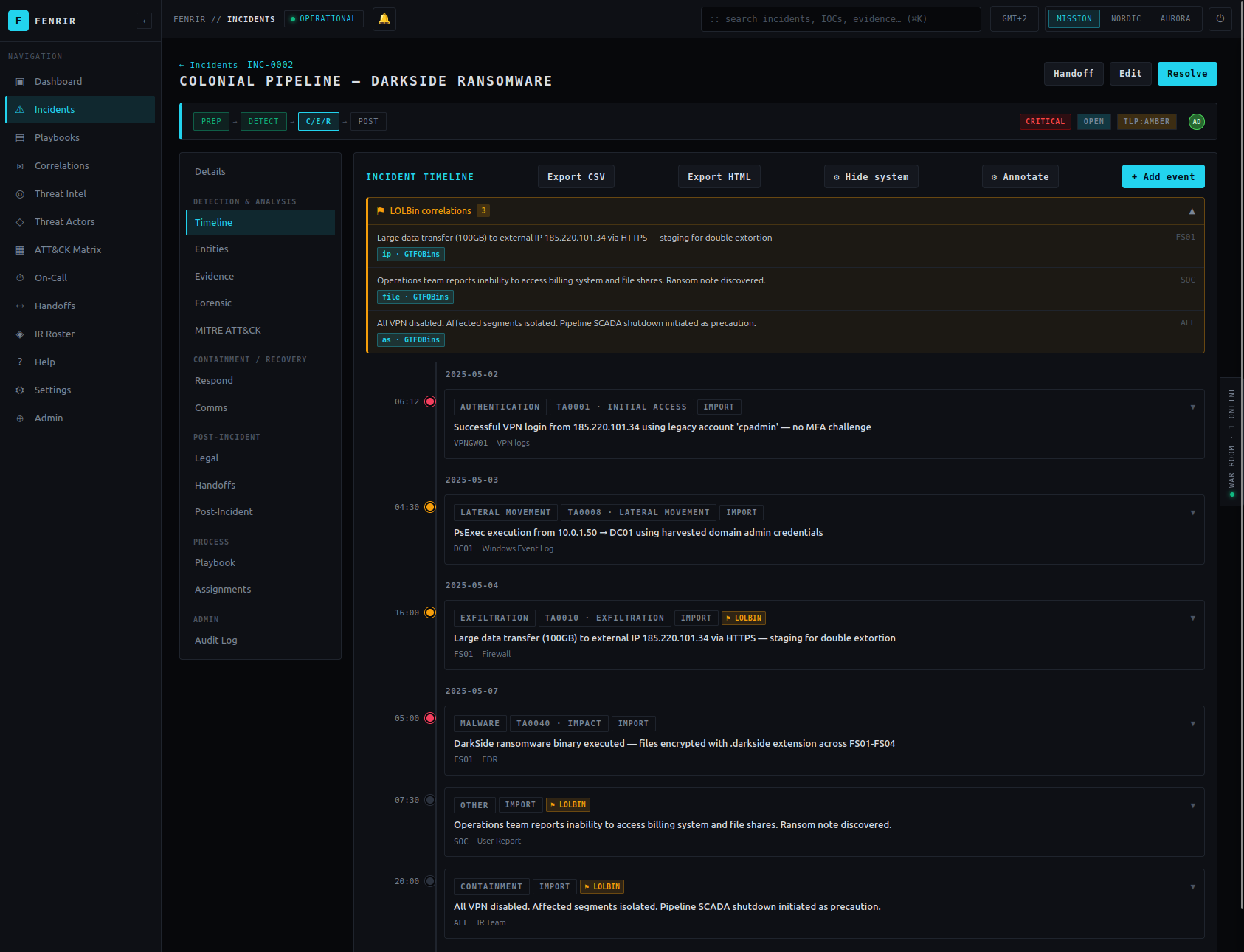Focus the search incidents input field
1244x952 pixels.
point(841,19)
